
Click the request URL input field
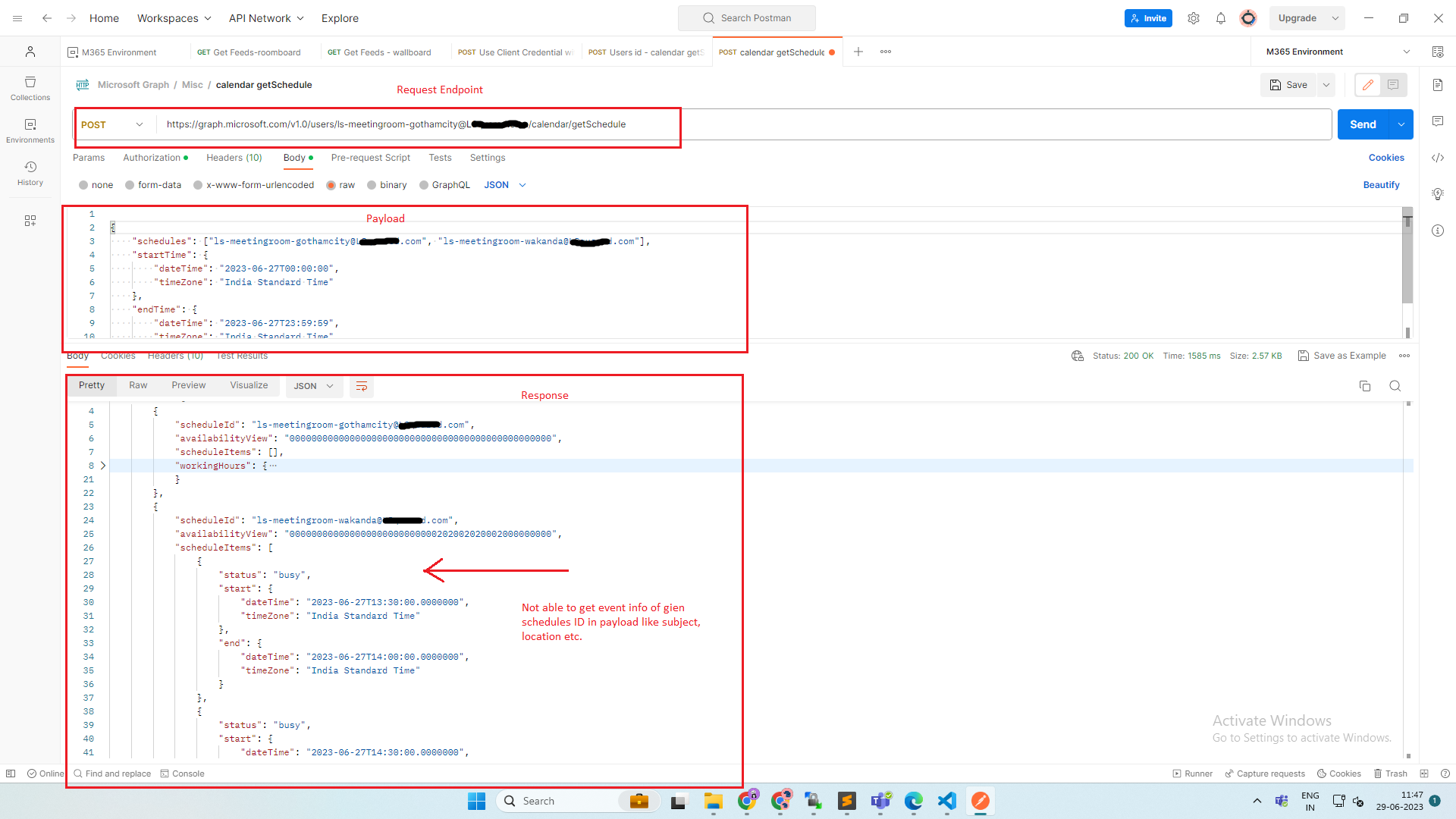pos(742,124)
